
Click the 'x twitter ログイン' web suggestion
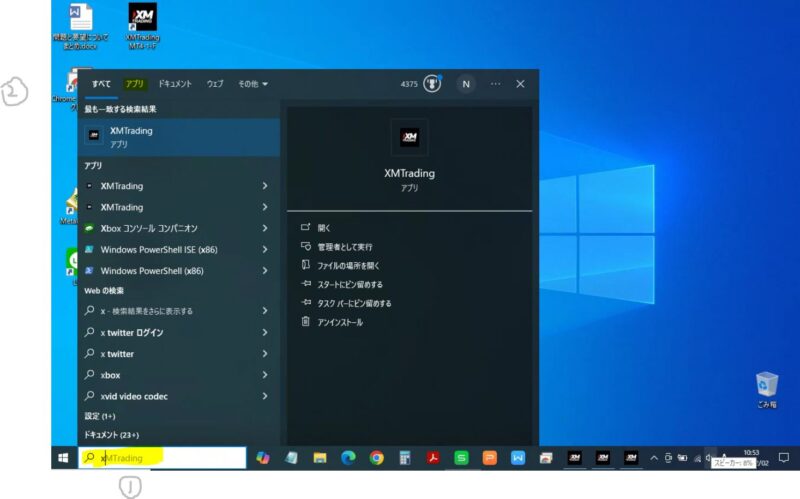coord(132,333)
